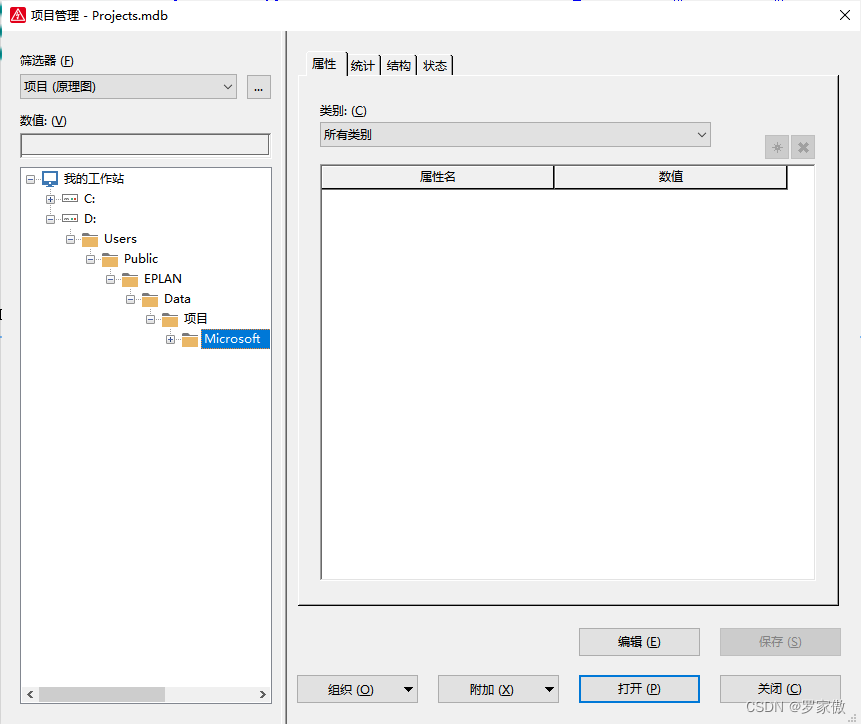Screen dimensions: 861x724
Task: Switch to the 统计 tab
Action: (x=362, y=66)
